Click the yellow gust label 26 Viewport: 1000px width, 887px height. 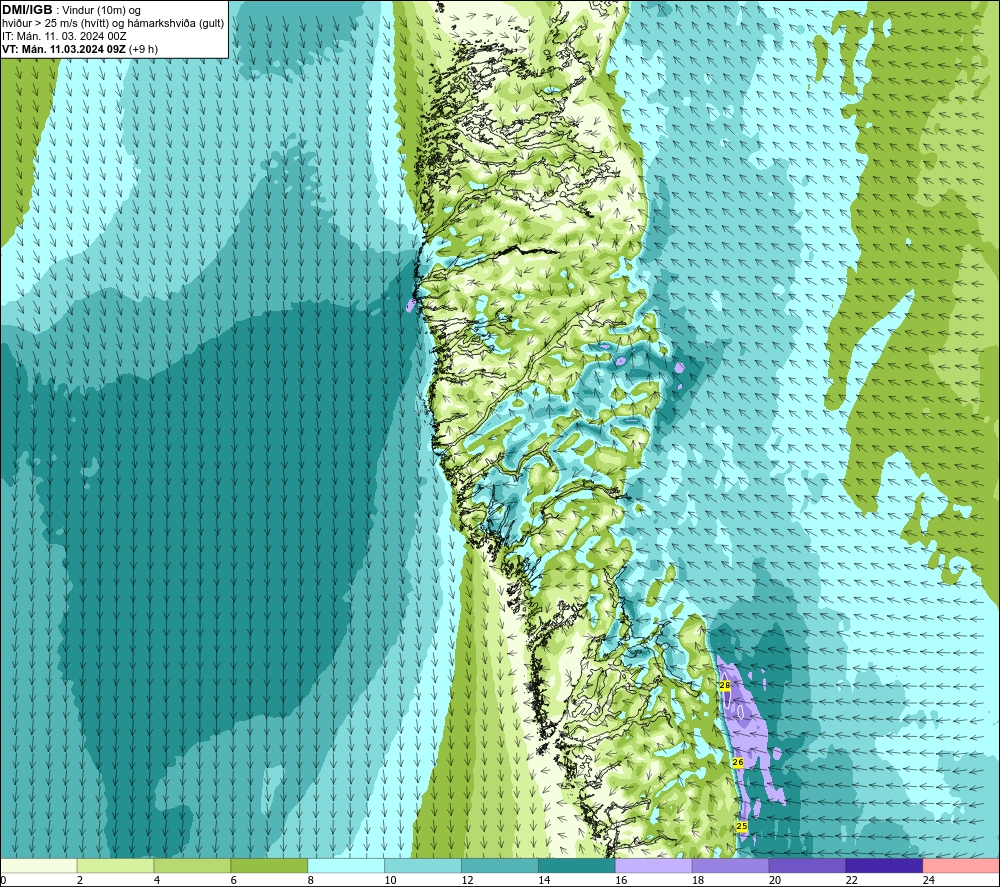pos(738,762)
